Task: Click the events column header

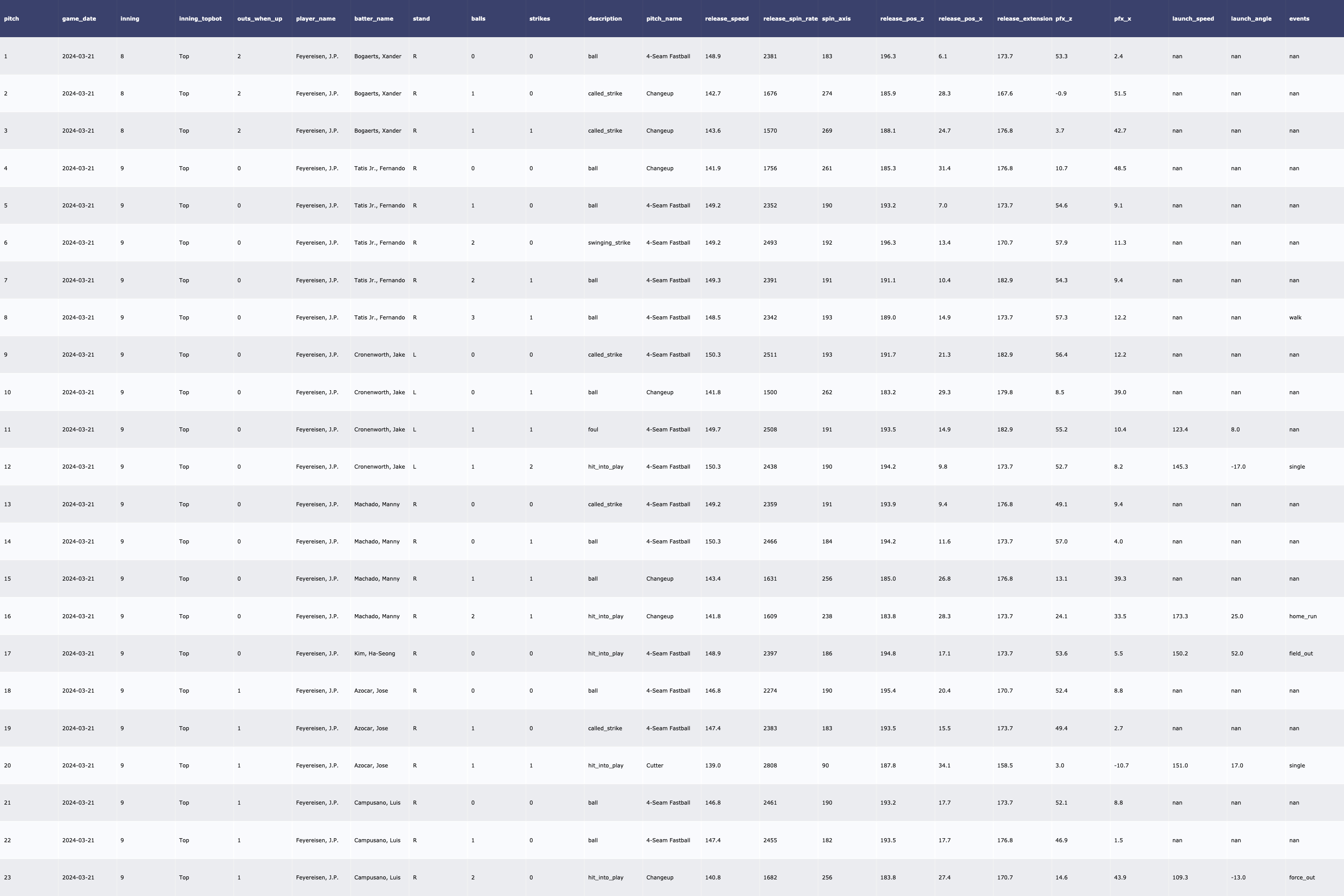Action: tap(1299, 19)
